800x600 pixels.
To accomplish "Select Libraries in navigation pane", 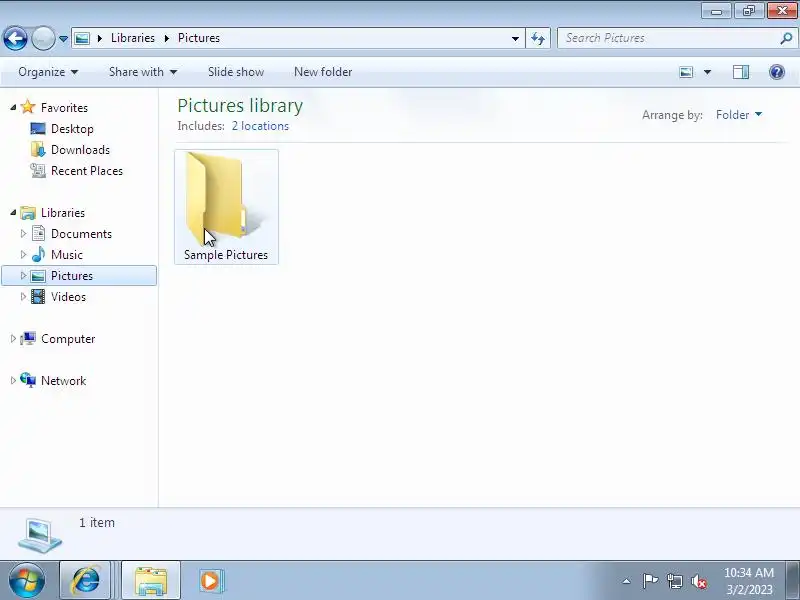I will coord(63,213).
